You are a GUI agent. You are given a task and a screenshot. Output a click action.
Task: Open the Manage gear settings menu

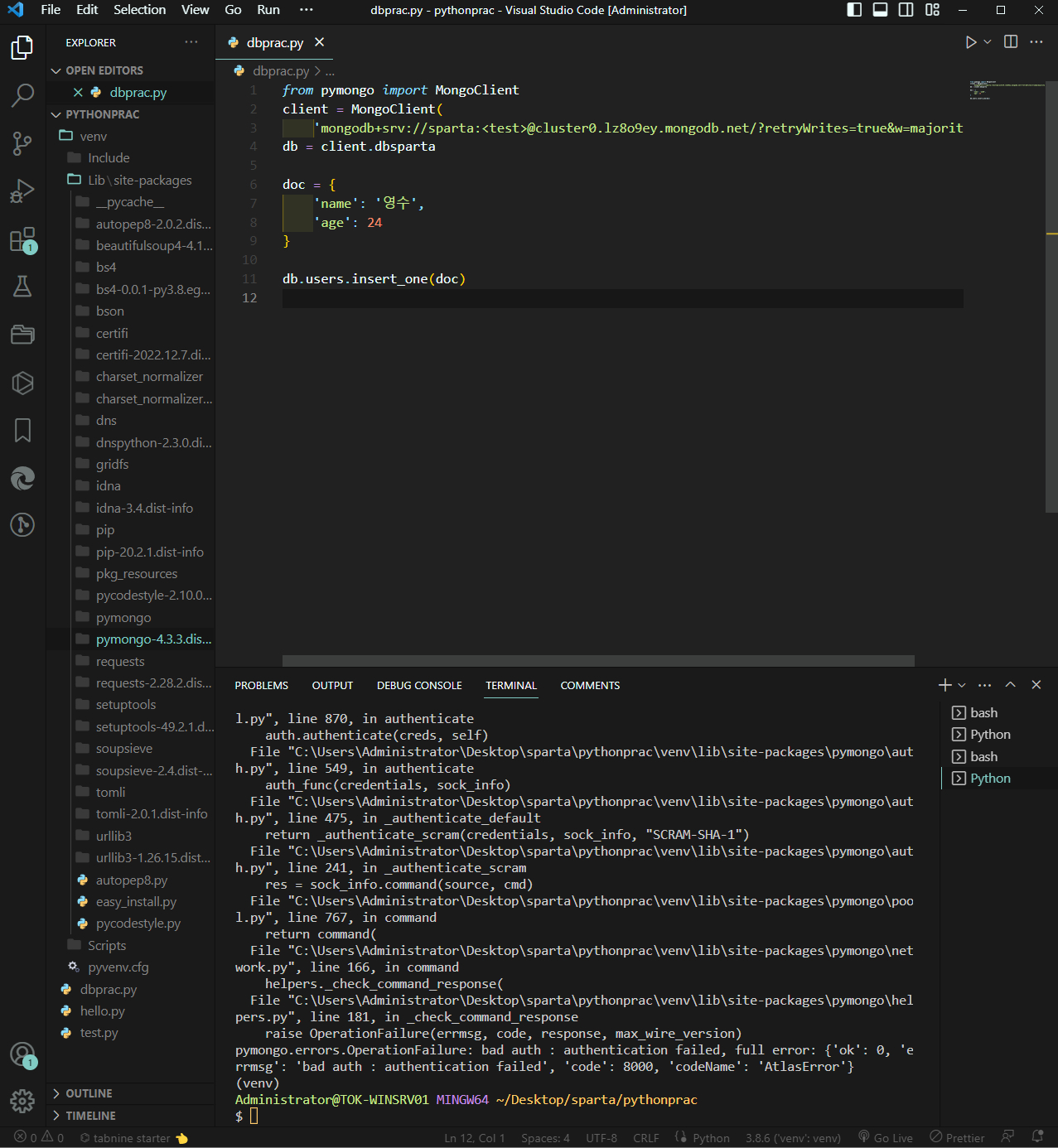tap(22, 1101)
